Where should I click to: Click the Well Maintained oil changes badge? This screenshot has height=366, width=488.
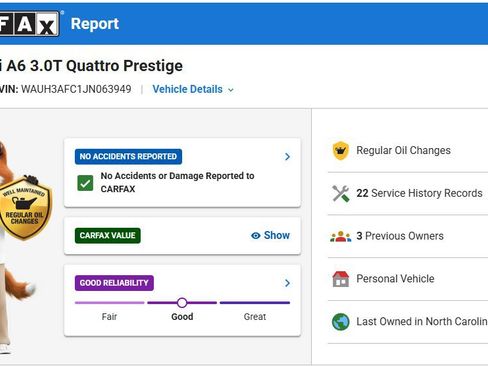pyautogui.click(x=25, y=208)
